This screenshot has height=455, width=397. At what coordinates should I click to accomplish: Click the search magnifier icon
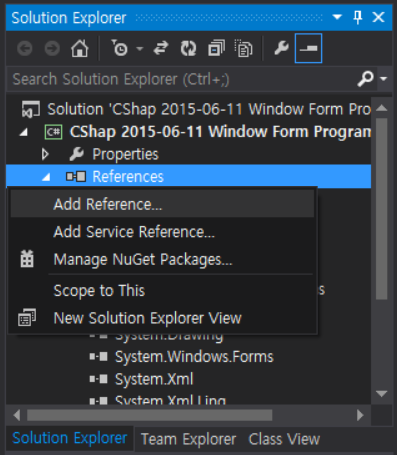point(365,79)
